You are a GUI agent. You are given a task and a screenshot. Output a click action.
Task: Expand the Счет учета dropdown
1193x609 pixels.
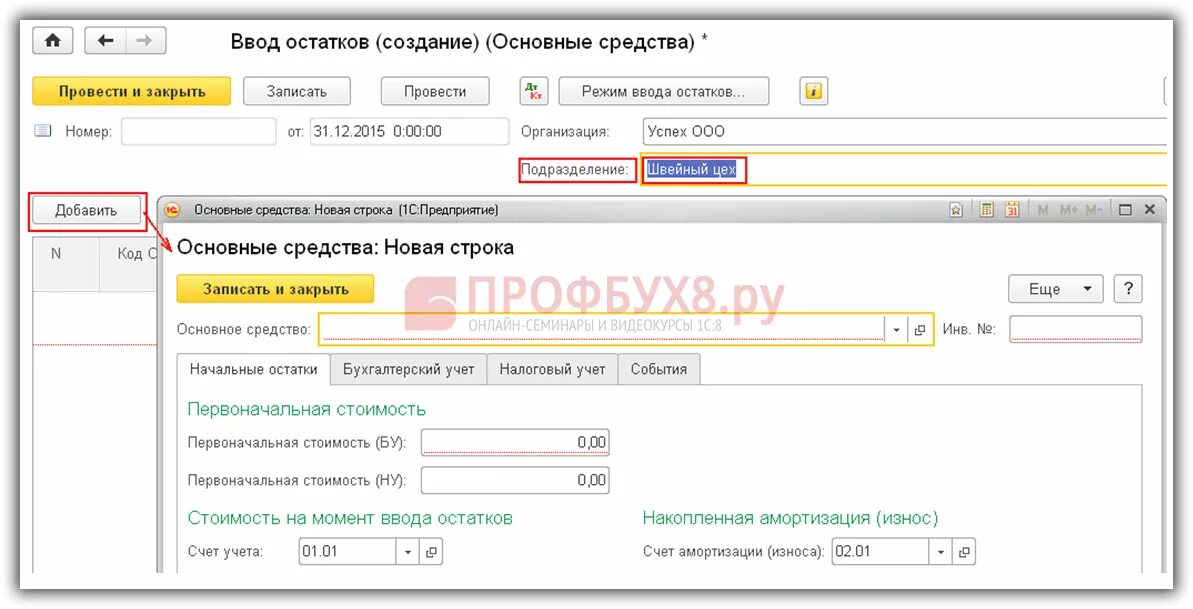(x=408, y=552)
